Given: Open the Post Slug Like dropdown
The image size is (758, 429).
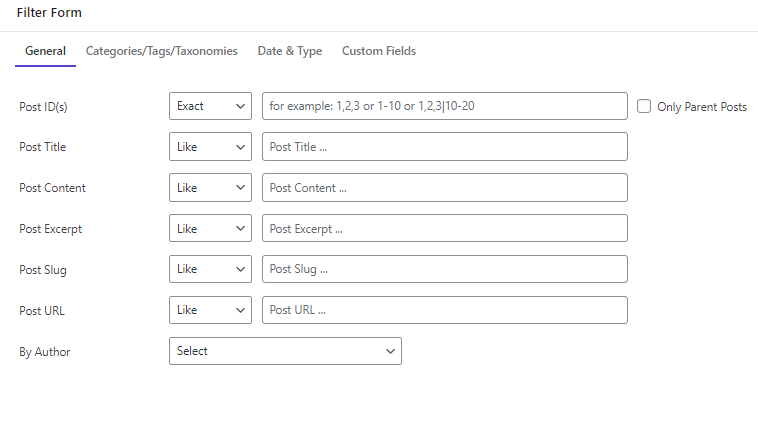Looking at the screenshot, I should (210, 269).
